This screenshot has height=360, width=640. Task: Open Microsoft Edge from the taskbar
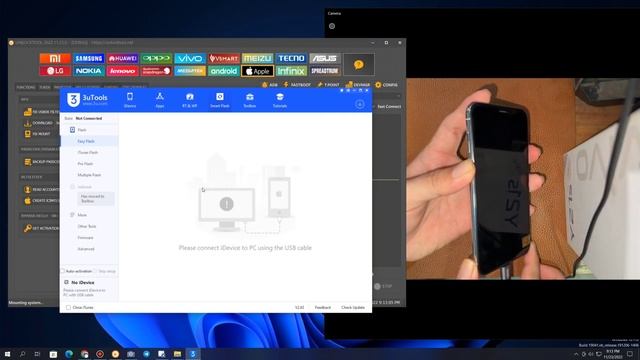[69, 354]
